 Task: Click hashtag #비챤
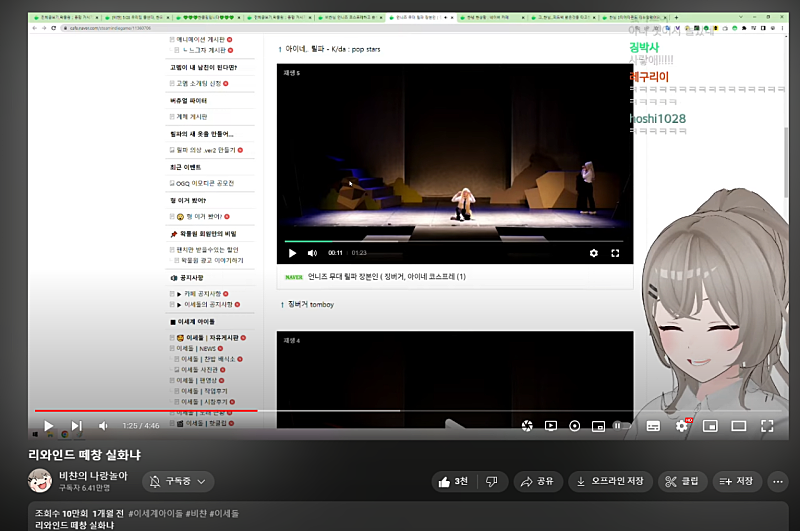(195, 513)
